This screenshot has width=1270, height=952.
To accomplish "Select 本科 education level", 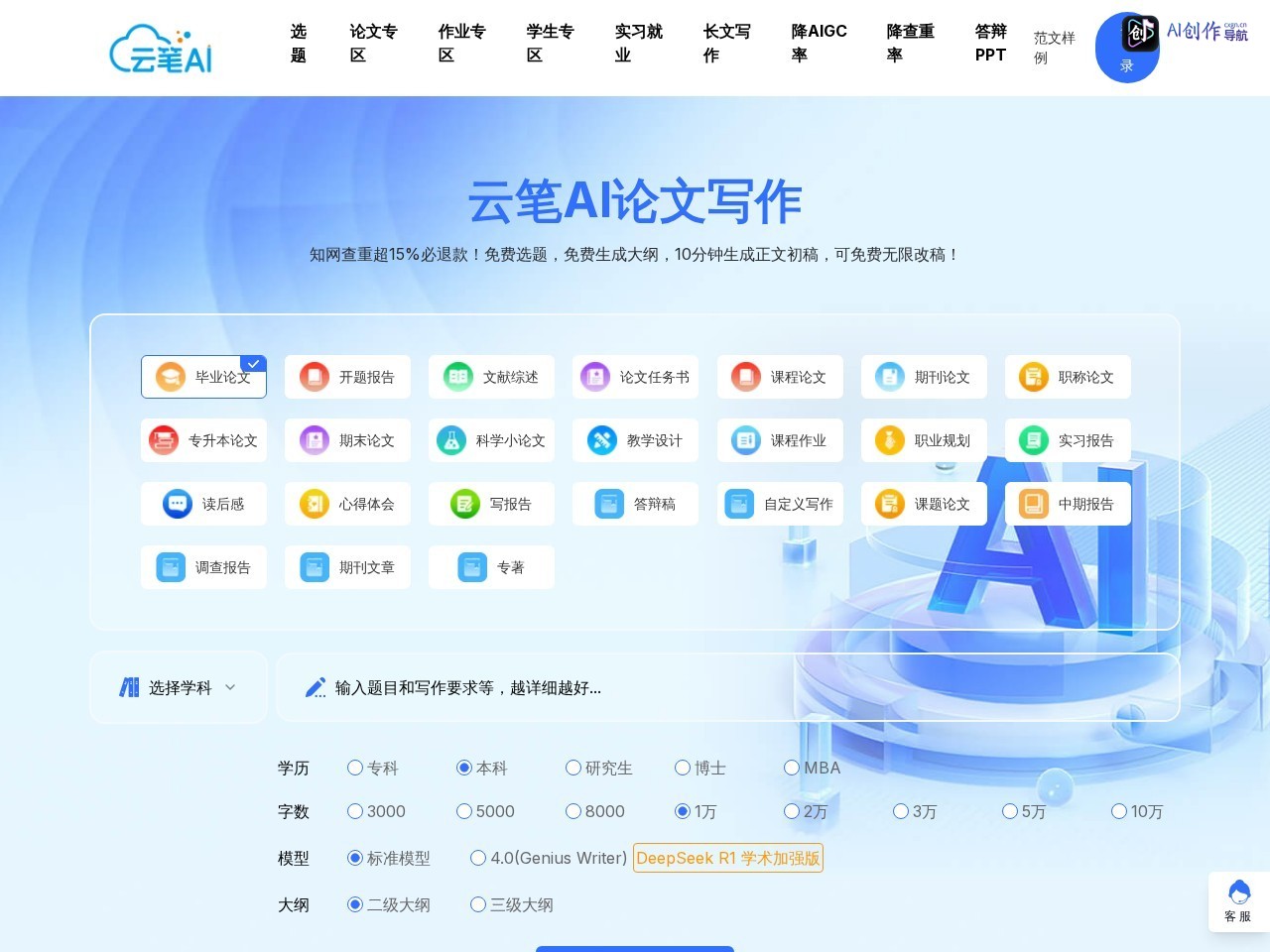I will (464, 768).
